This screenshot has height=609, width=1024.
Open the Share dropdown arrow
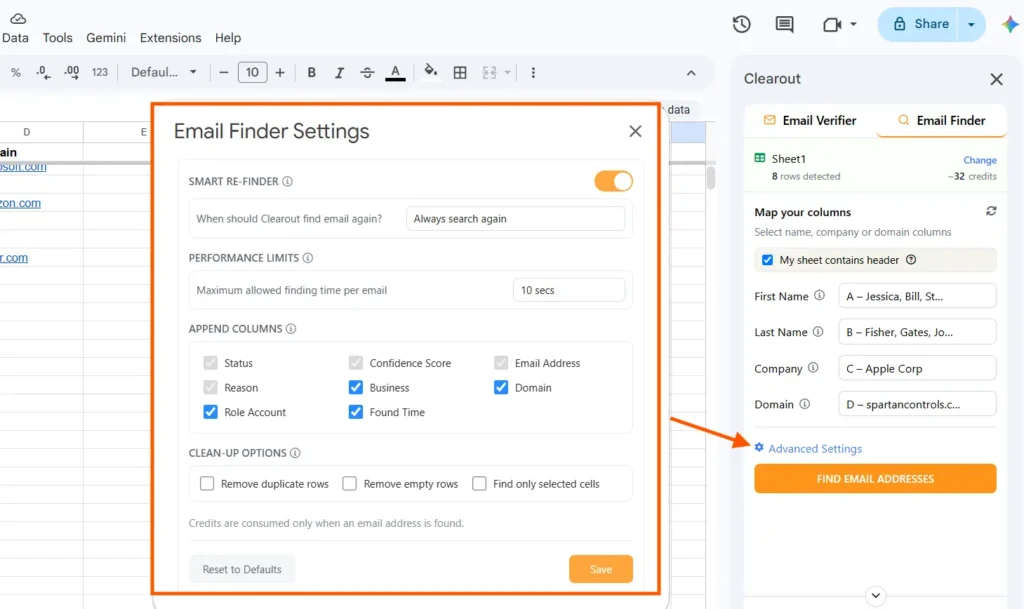(971, 25)
